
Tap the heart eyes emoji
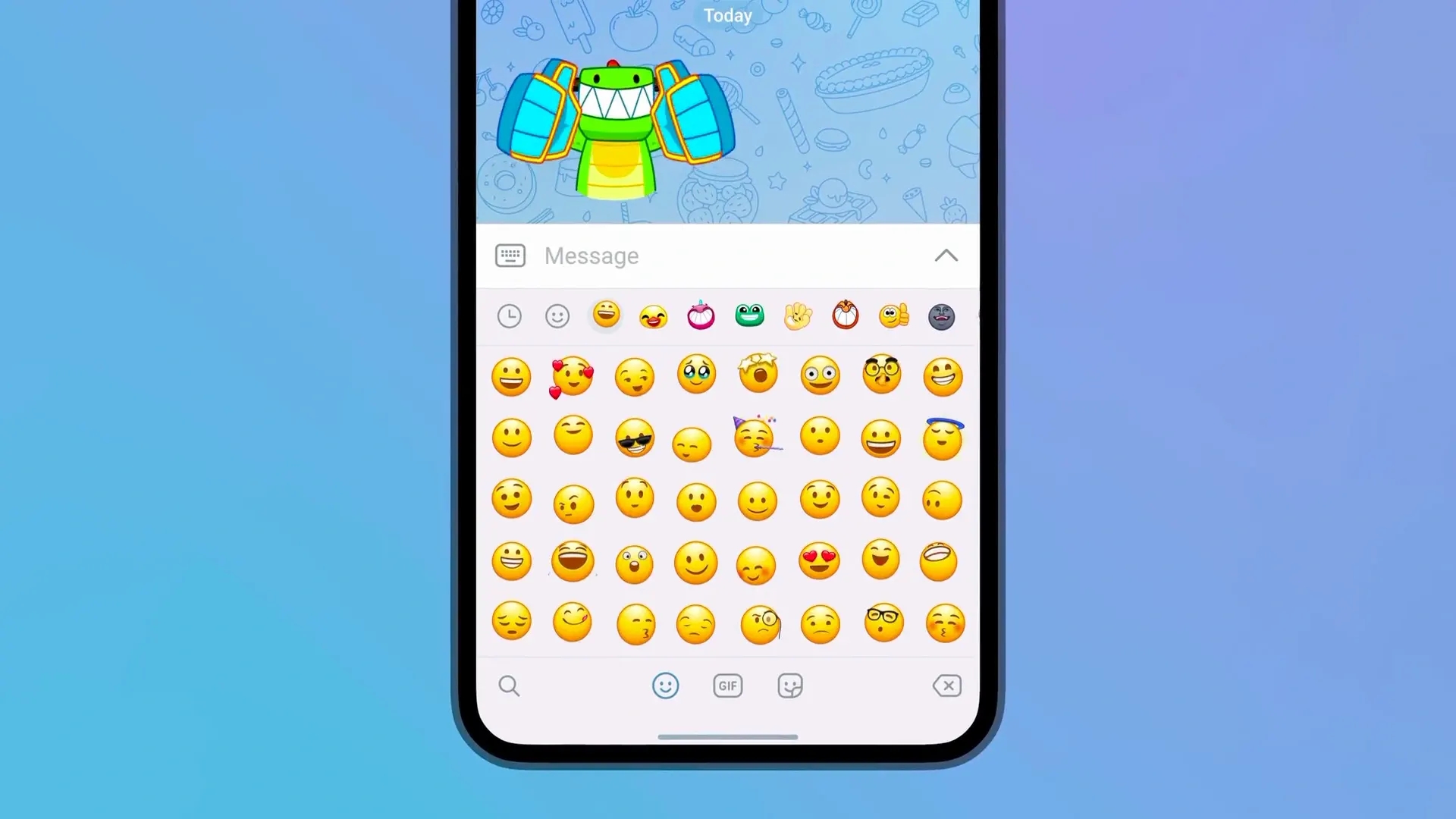point(820,560)
